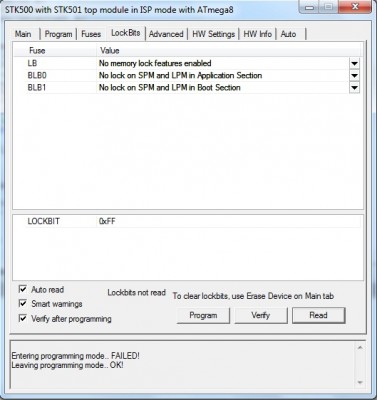Viewport: 377px width, 400px height.
Task: Select the BLB0 fuse row label
Action: click(x=37, y=76)
